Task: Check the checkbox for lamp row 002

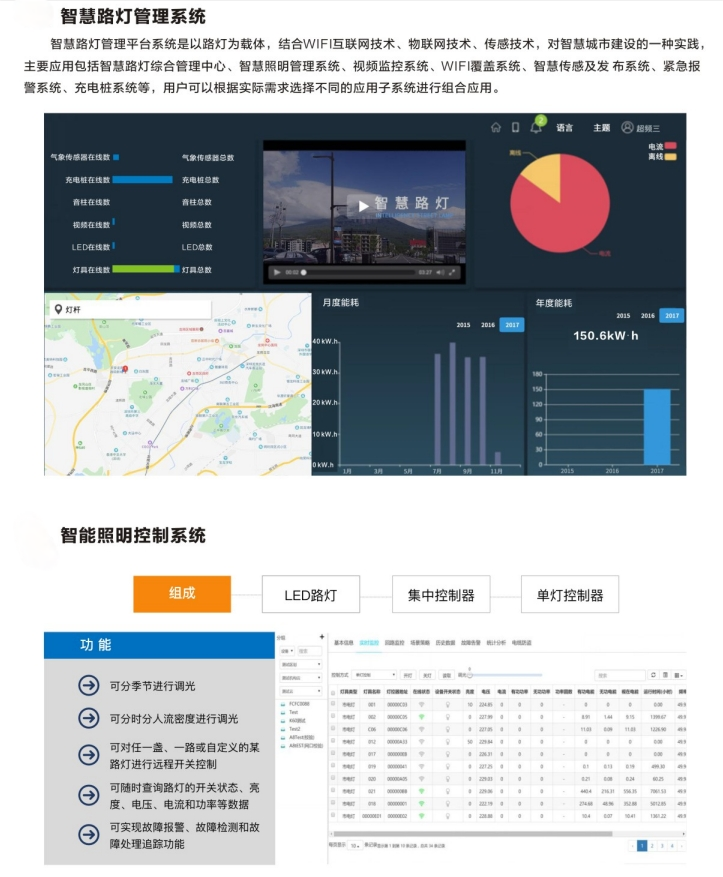Action: click(x=333, y=715)
